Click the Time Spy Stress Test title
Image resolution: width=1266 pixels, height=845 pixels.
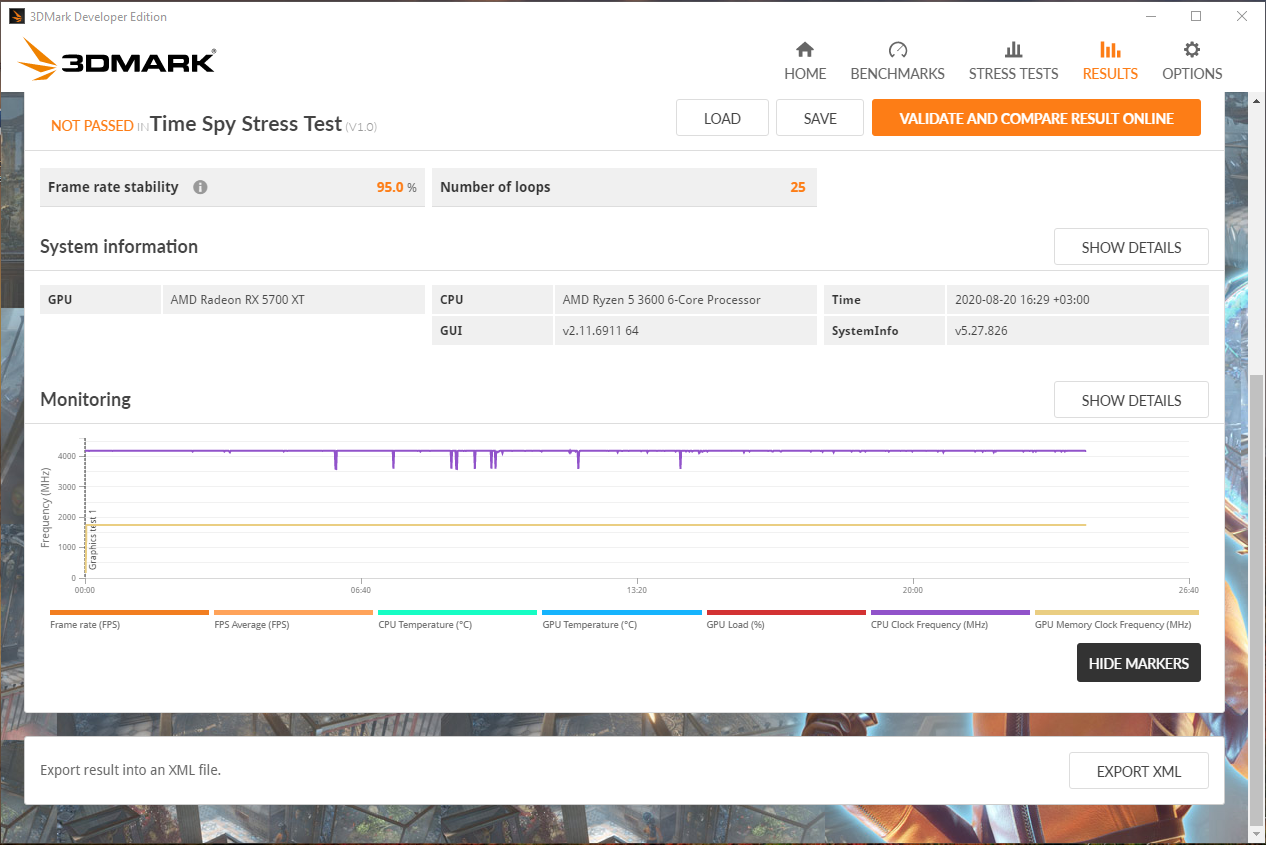pyautogui.click(x=246, y=124)
